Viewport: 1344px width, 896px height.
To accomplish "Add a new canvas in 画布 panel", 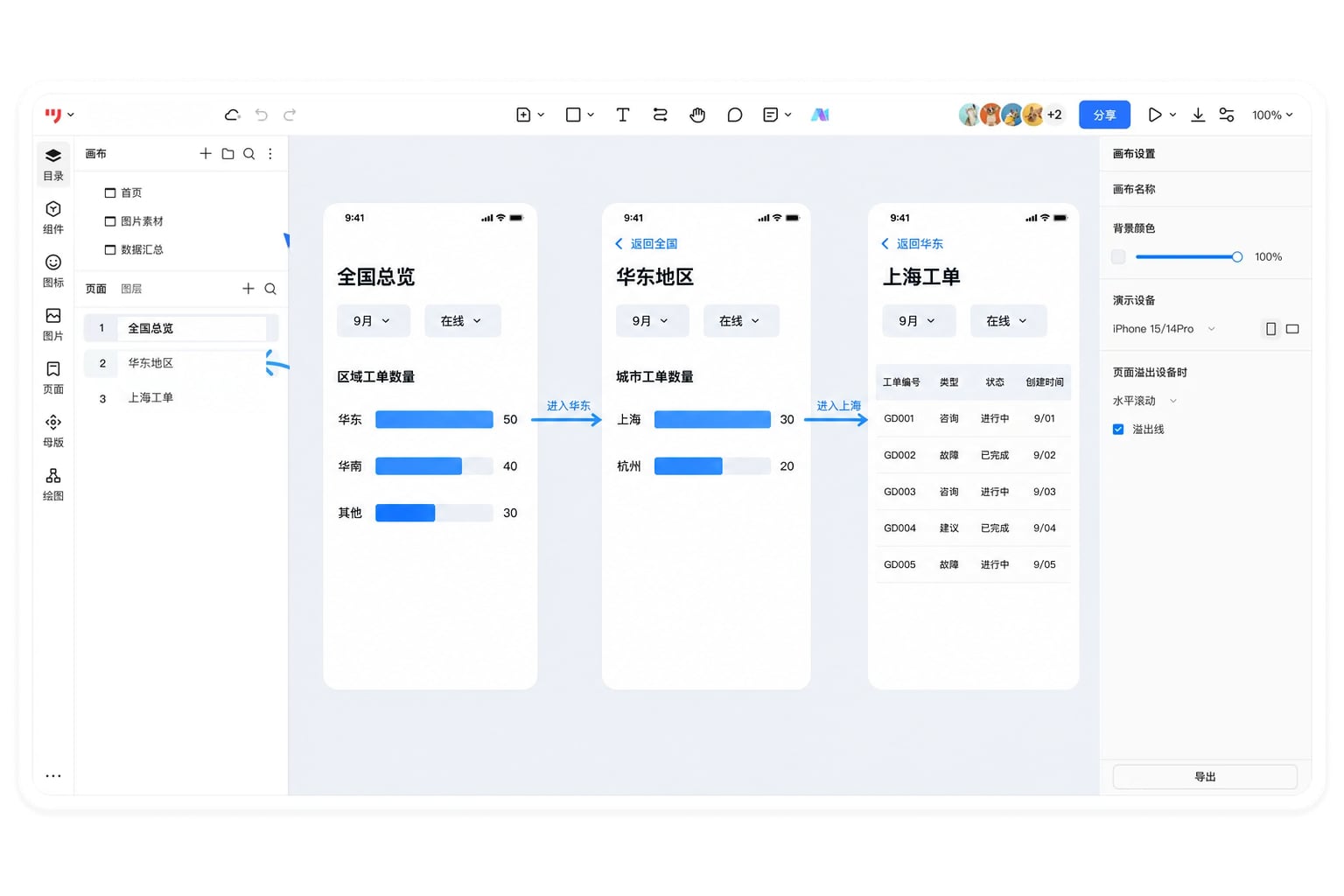I will tap(206, 153).
